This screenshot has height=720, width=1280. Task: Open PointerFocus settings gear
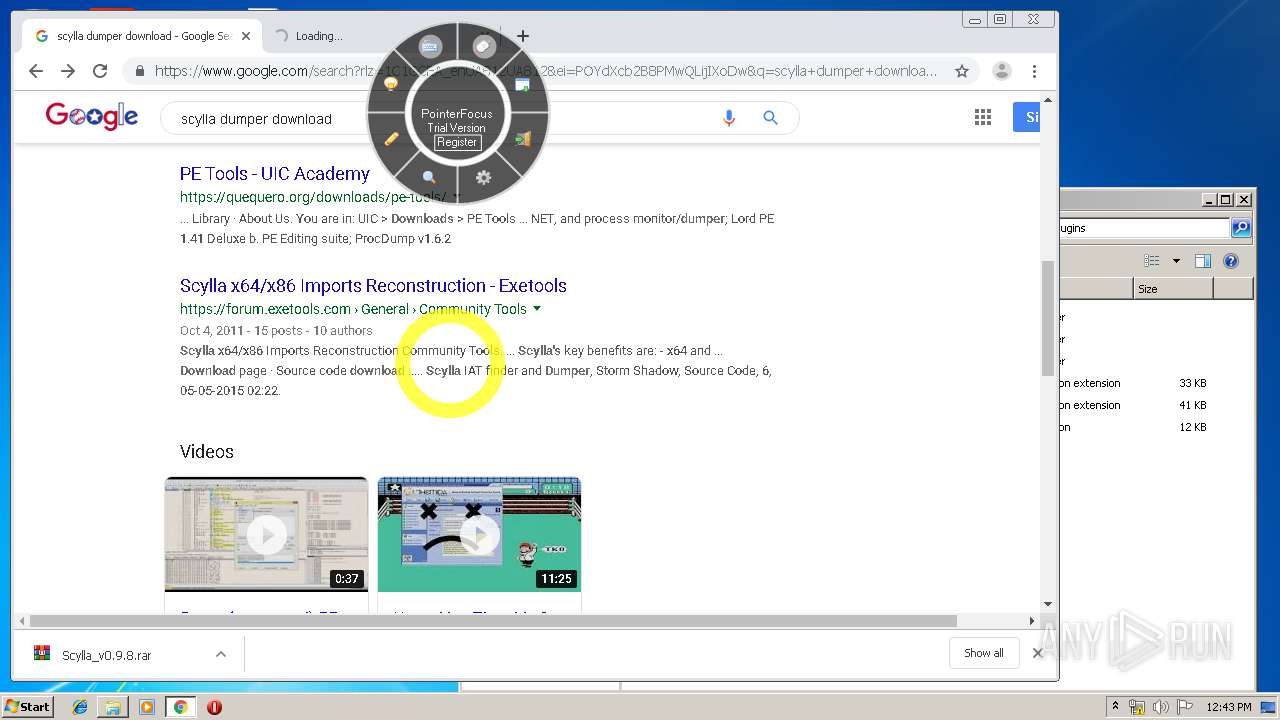(484, 177)
